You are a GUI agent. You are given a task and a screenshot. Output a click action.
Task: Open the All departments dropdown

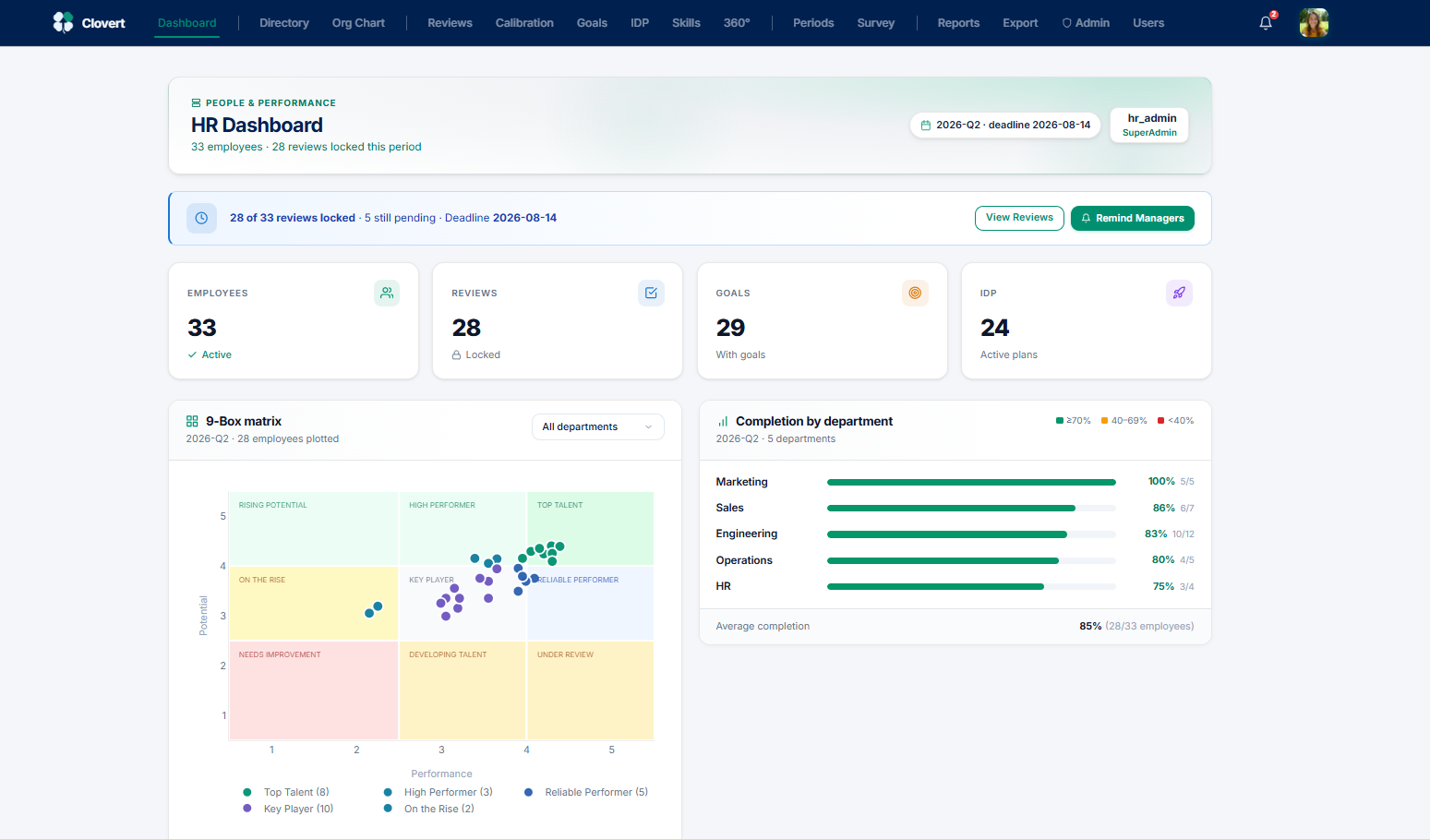(x=597, y=426)
